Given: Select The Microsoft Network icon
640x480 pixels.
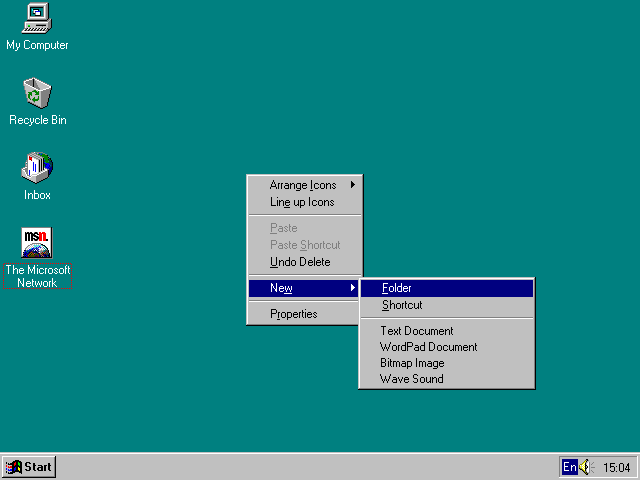Looking at the screenshot, I should [x=37, y=243].
